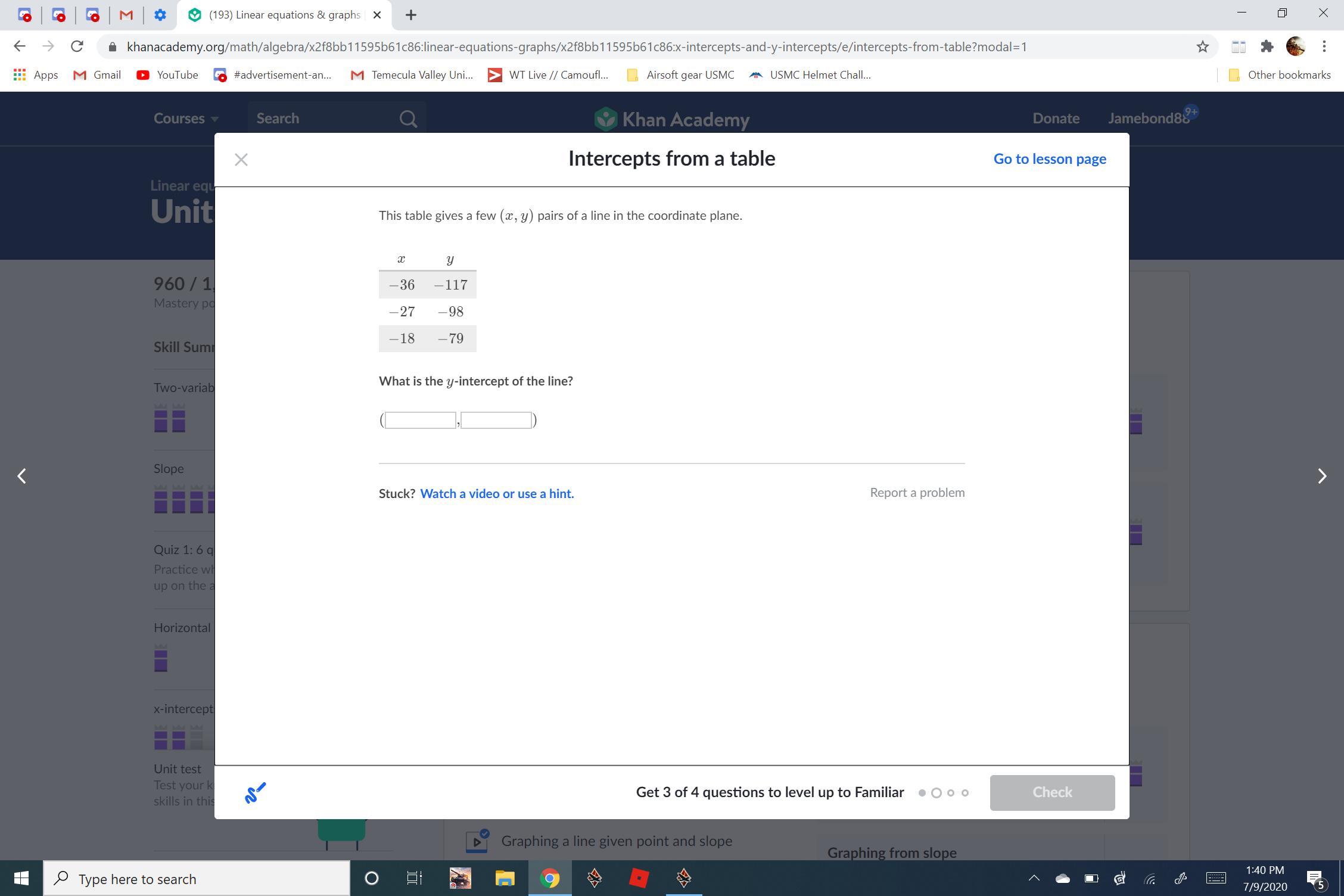This screenshot has height=896, width=1344.
Task: Click the Khan Academy search magnifier icon
Action: tap(408, 119)
